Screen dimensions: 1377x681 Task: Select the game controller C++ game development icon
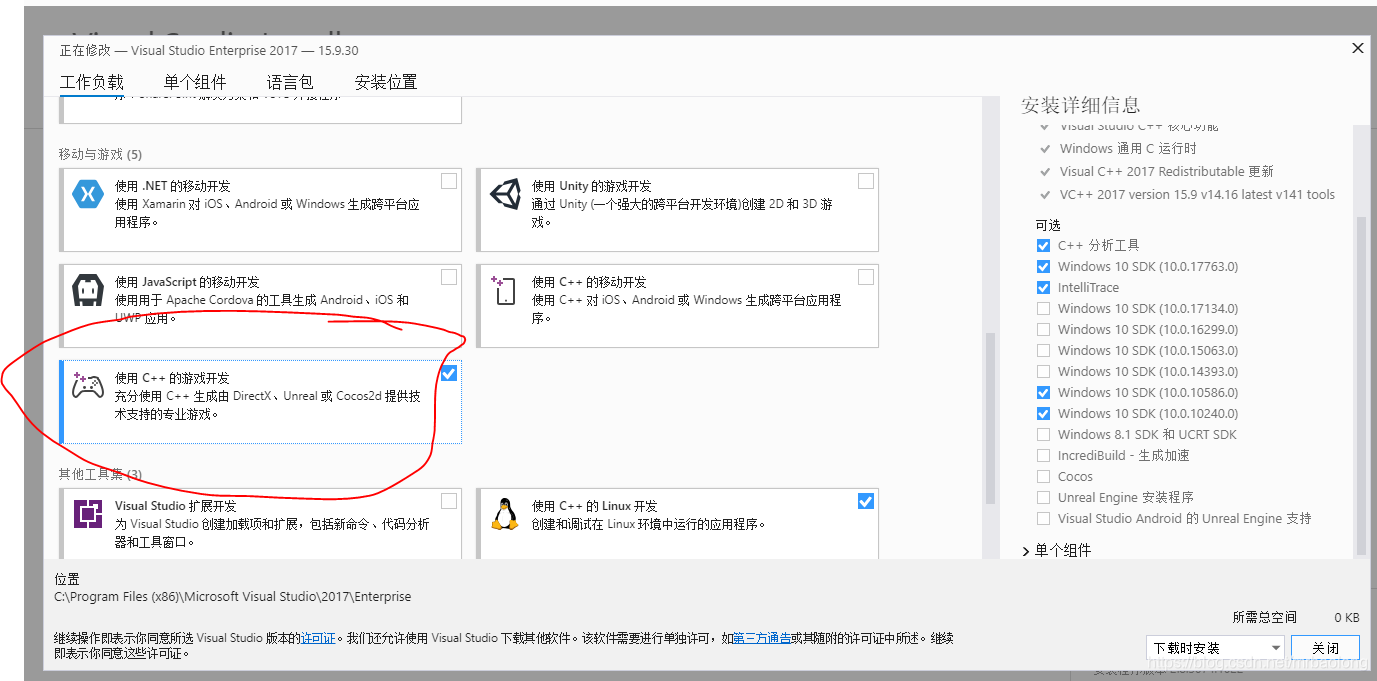pyautogui.click(x=89, y=387)
